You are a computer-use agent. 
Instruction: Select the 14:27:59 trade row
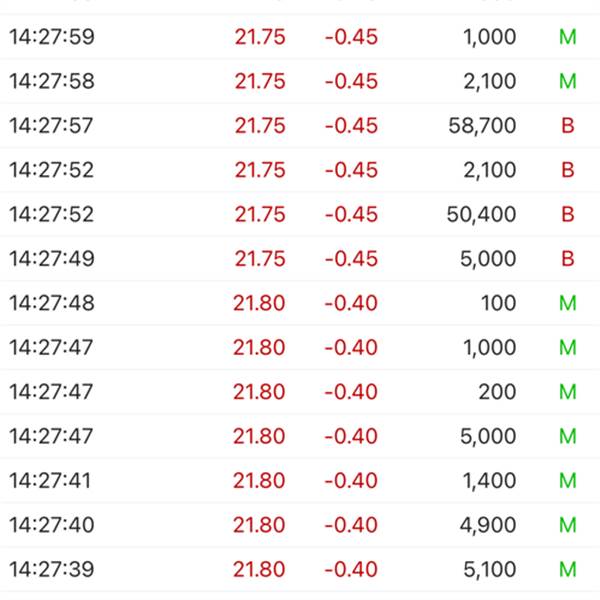[x=300, y=37]
